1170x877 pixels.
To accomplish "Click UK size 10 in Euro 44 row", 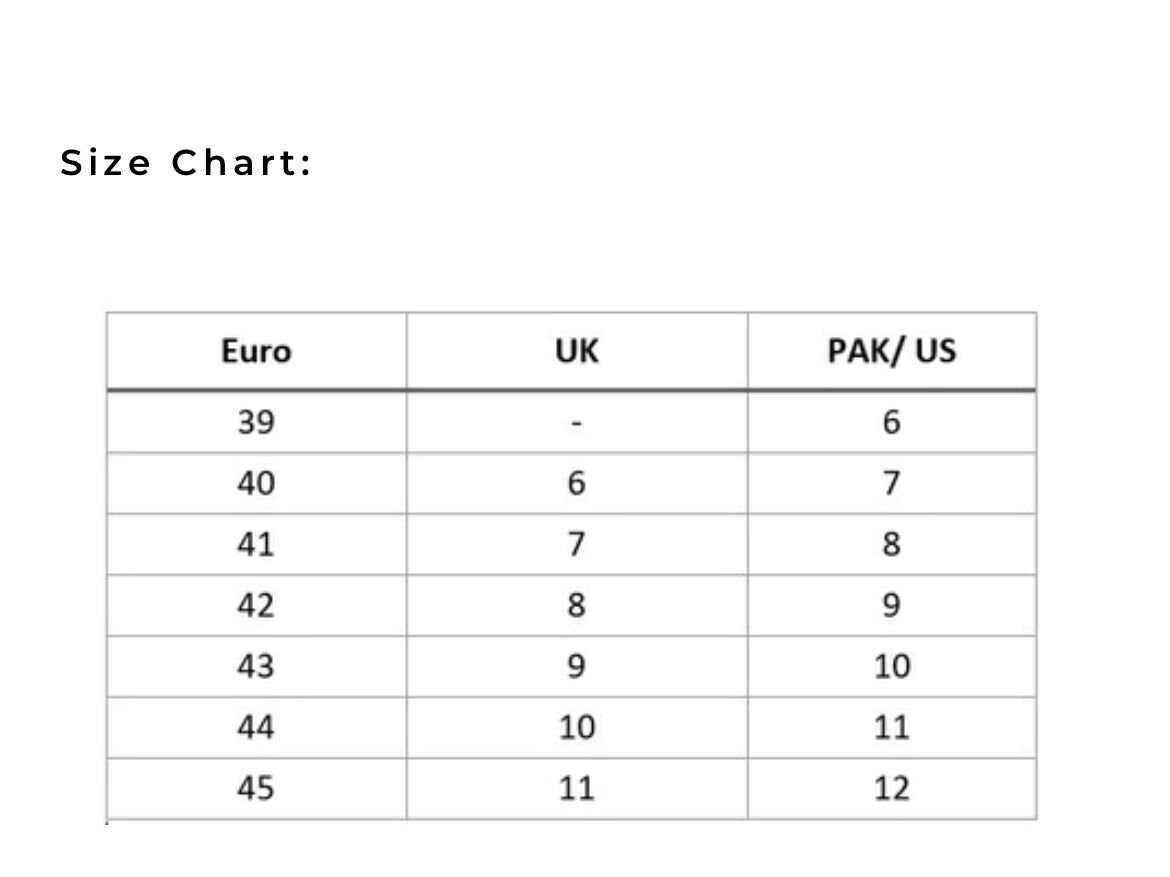I will pyautogui.click(x=576, y=728).
